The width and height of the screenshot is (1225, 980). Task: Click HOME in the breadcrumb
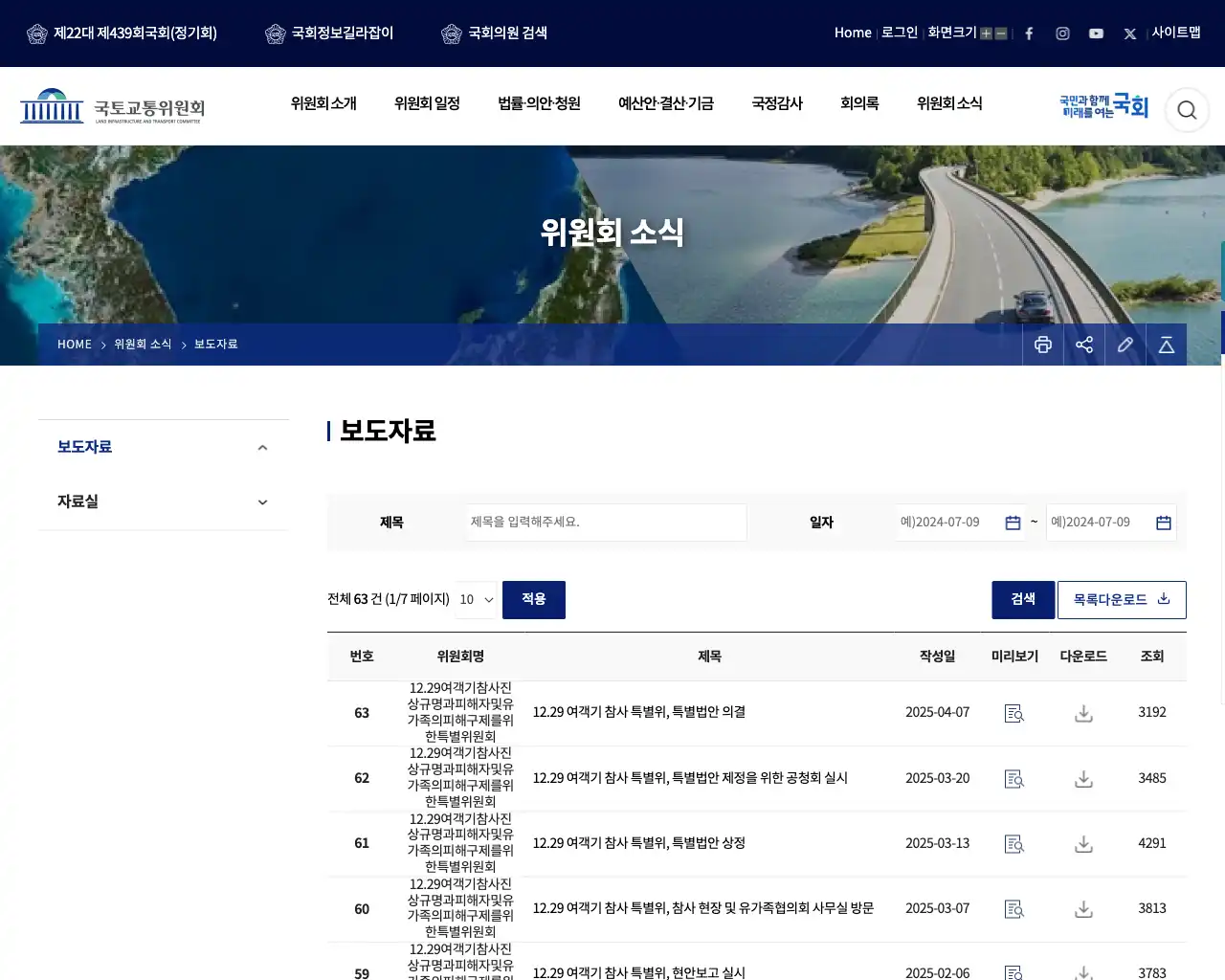pyautogui.click(x=75, y=345)
